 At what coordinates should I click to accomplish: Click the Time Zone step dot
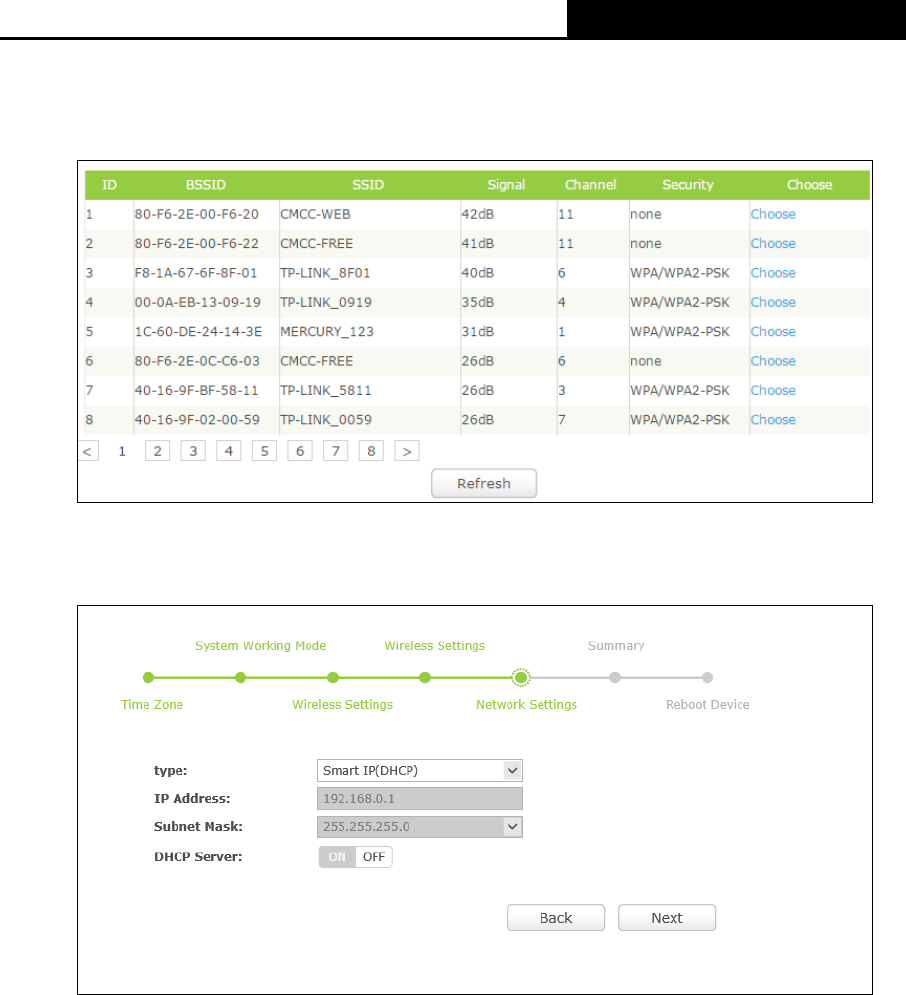(x=148, y=678)
